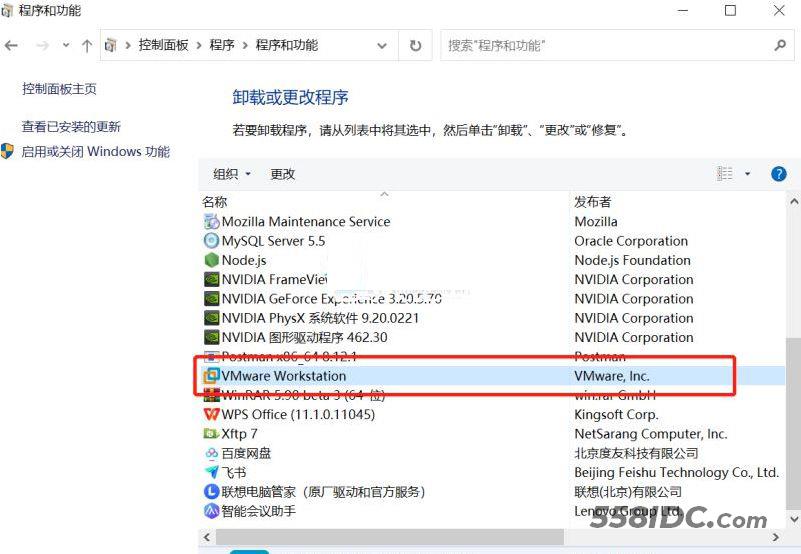The height and width of the screenshot is (554, 801).
Task: Go back with the back arrow
Action: tap(11, 45)
